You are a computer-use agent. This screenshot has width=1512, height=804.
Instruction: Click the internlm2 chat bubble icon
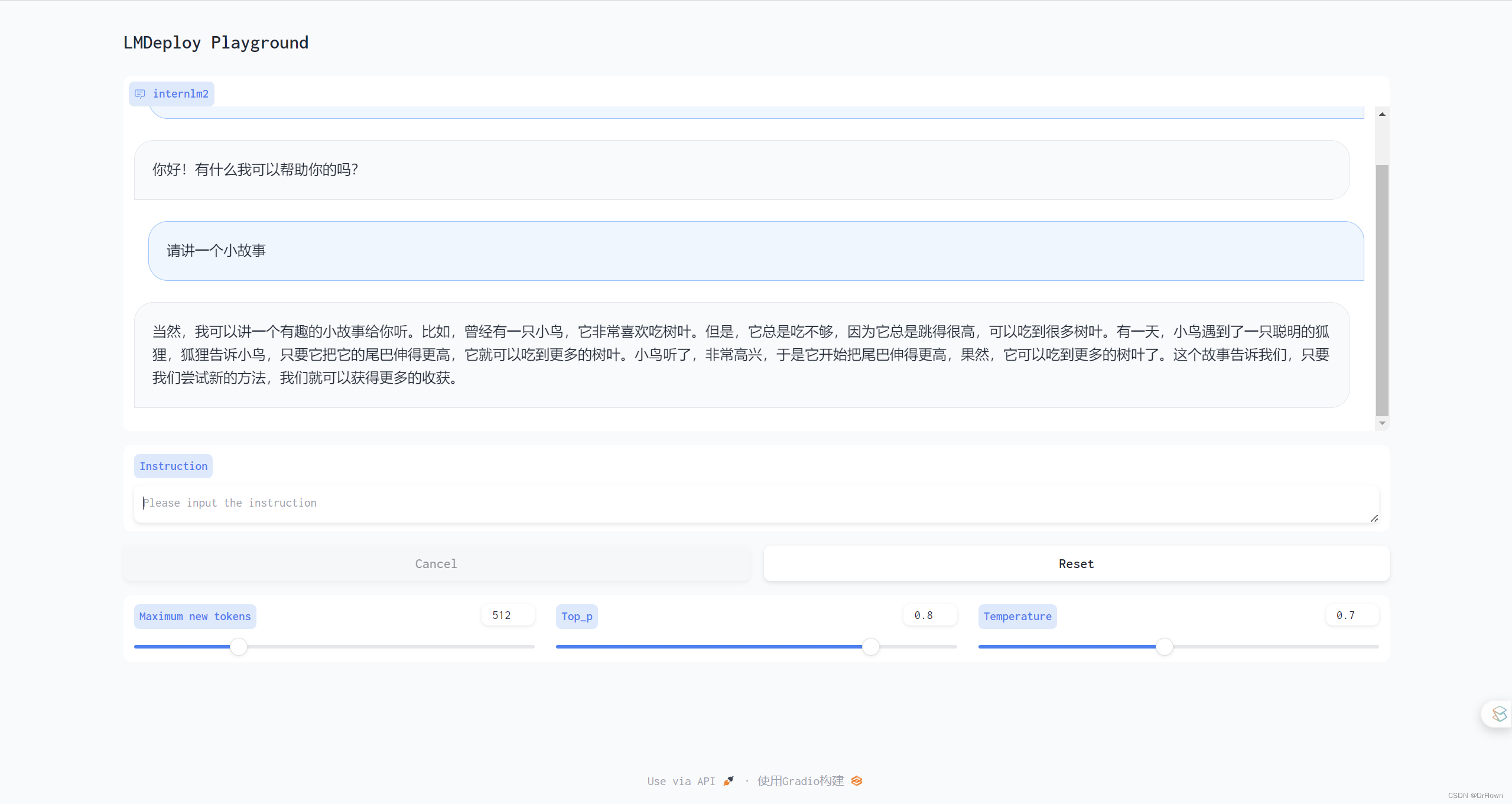pos(140,94)
